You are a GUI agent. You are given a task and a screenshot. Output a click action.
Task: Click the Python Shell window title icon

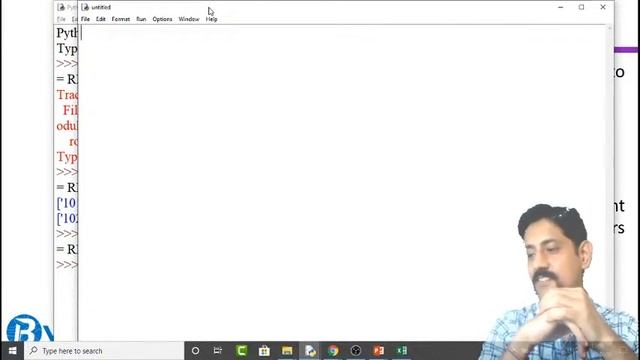pos(61,7)
